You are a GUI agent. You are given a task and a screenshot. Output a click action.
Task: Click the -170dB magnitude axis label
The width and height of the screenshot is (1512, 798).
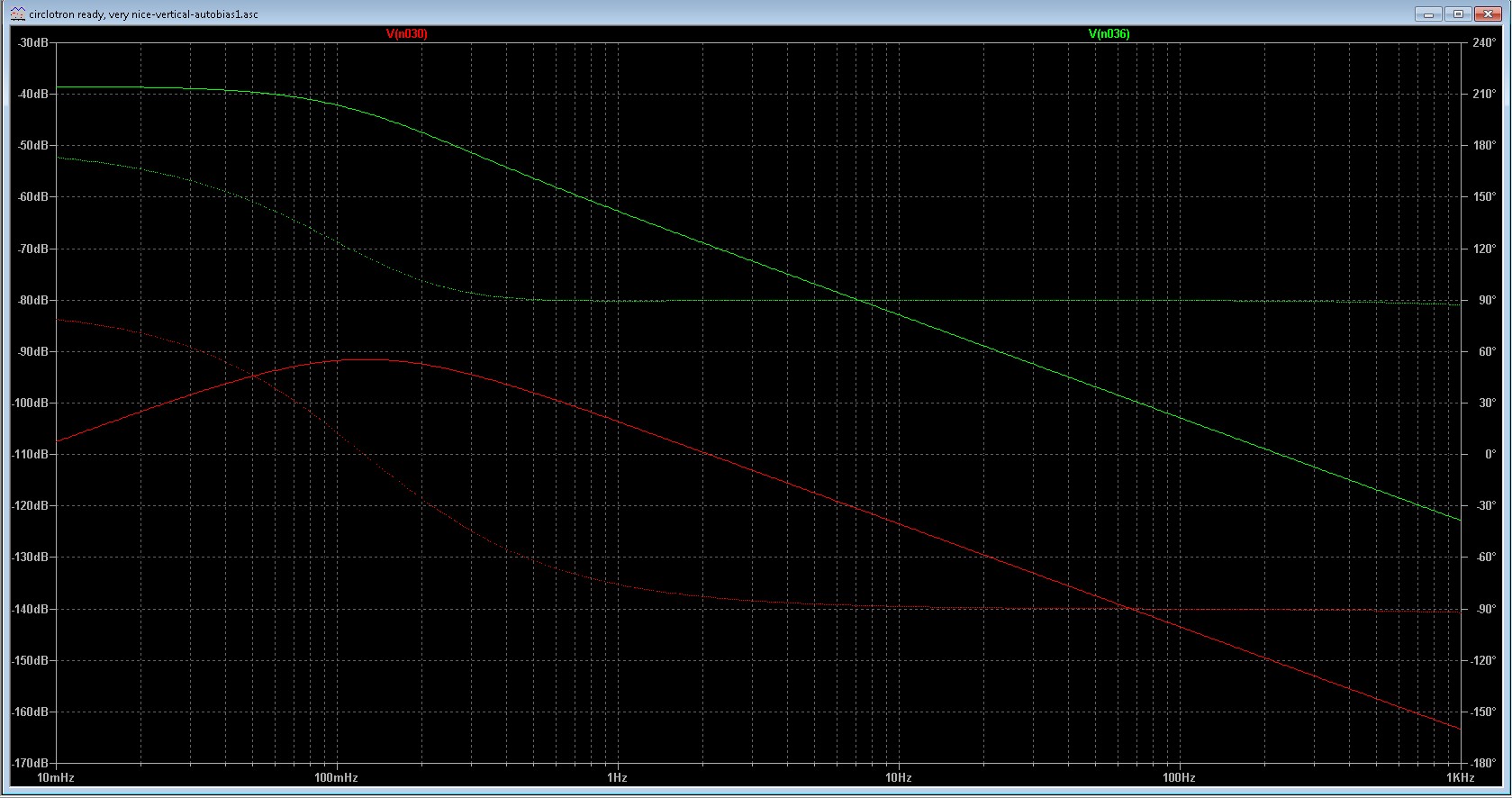31,763
